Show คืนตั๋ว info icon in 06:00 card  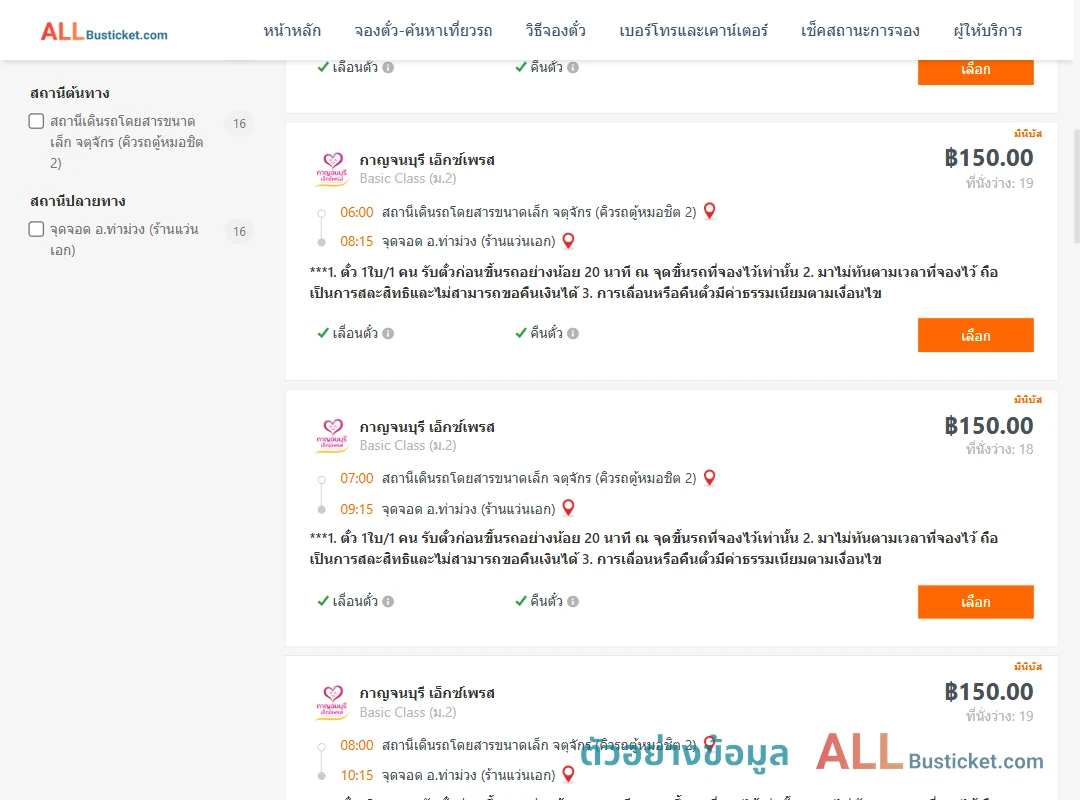click(573, 334)
